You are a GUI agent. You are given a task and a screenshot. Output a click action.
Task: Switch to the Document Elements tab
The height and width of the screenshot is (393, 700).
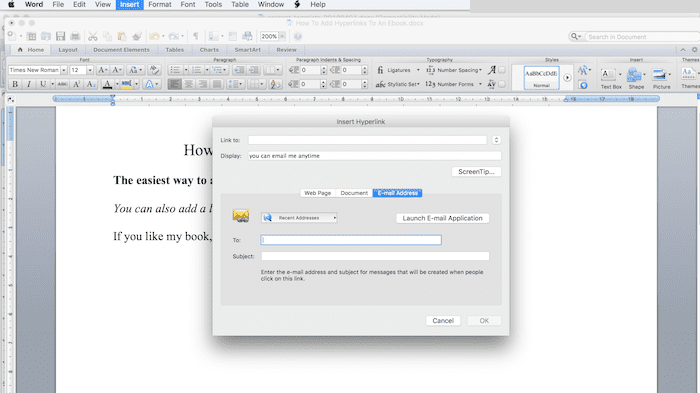(121, 50)
